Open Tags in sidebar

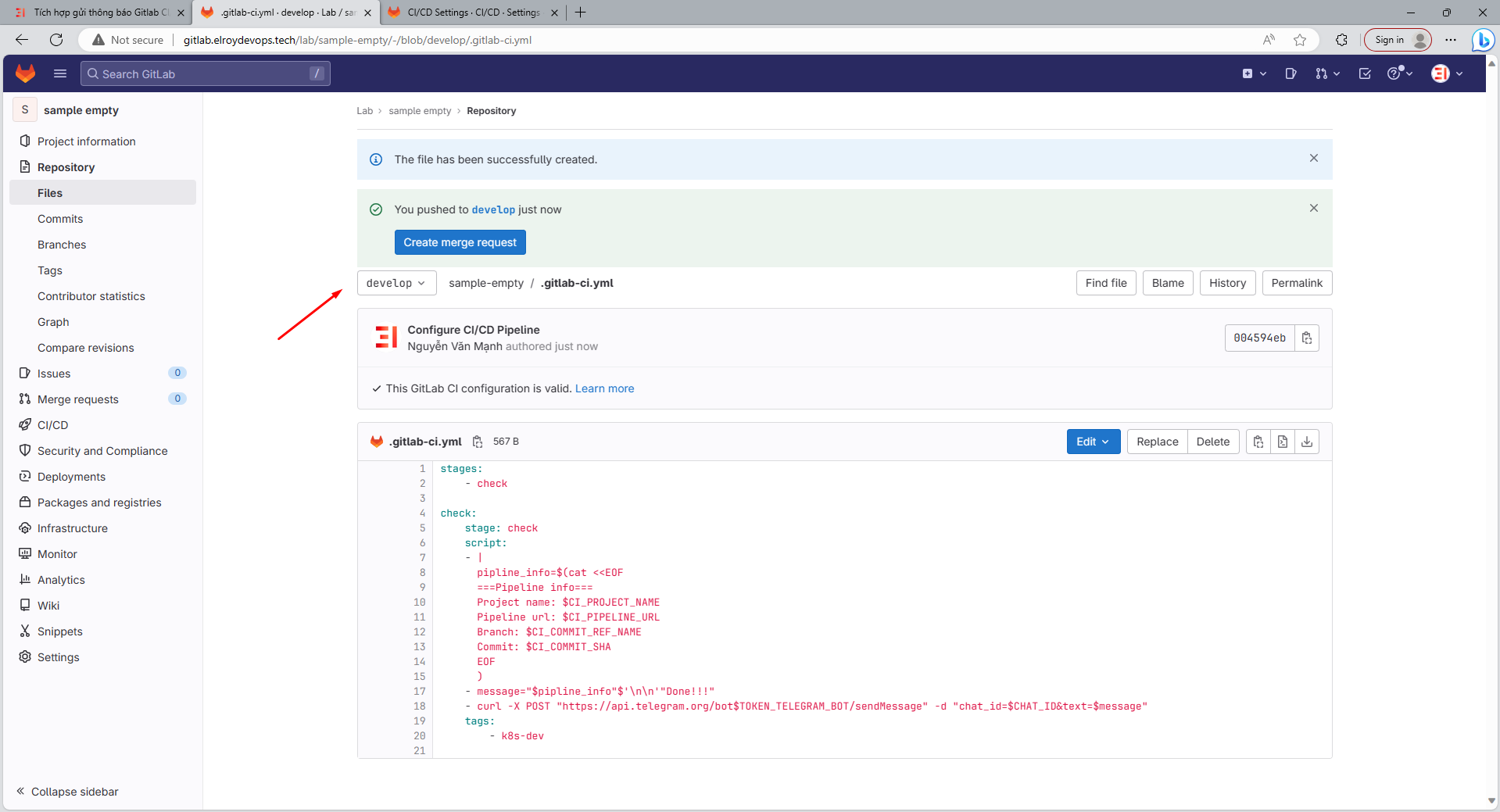point(102,270)
